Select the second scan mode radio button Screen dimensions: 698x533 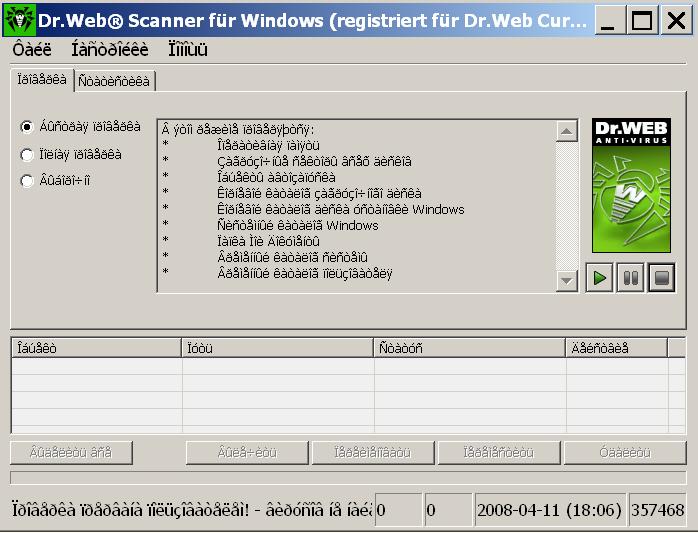(27, 155)
